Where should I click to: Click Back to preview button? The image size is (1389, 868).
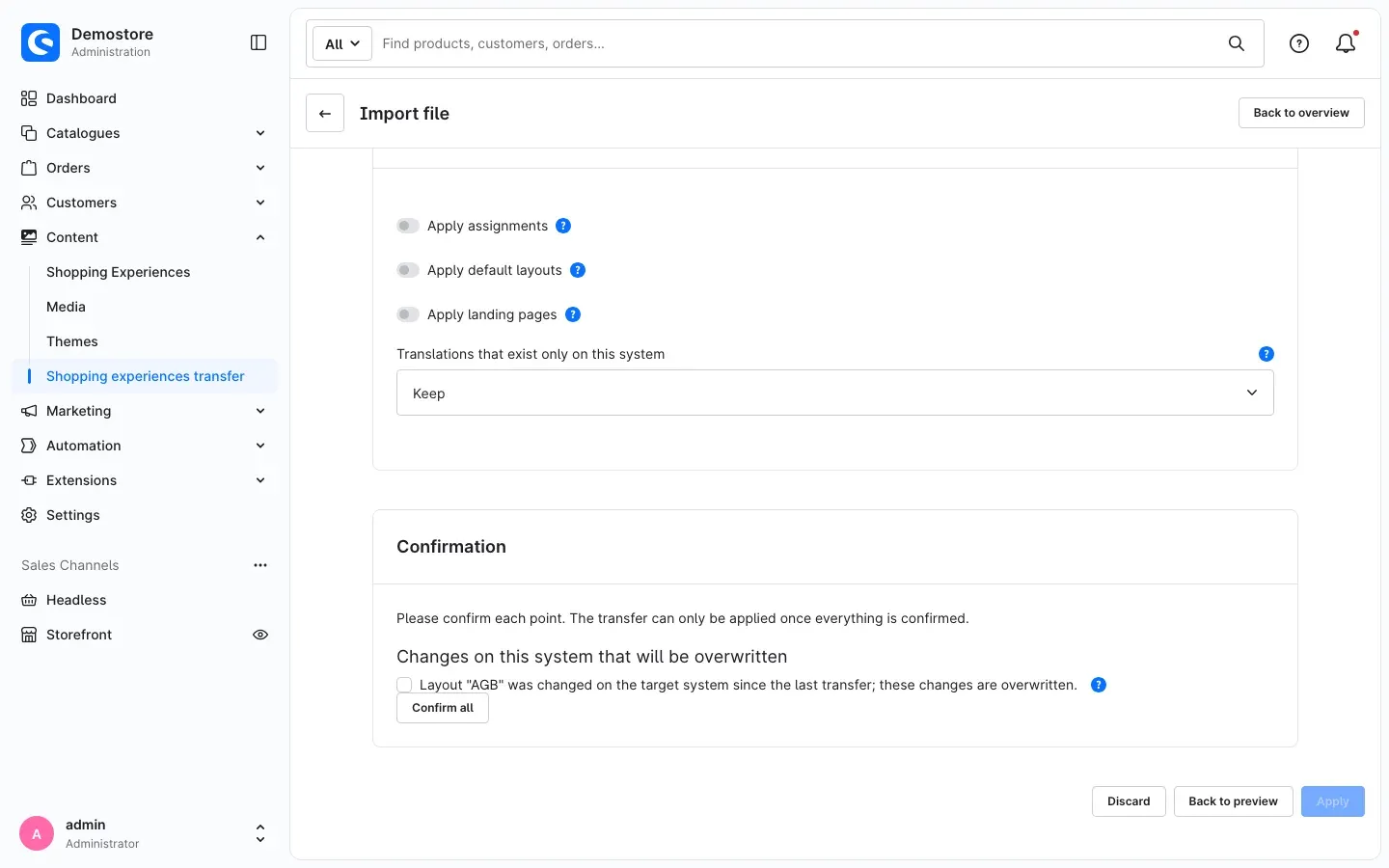pos(1233,801)
